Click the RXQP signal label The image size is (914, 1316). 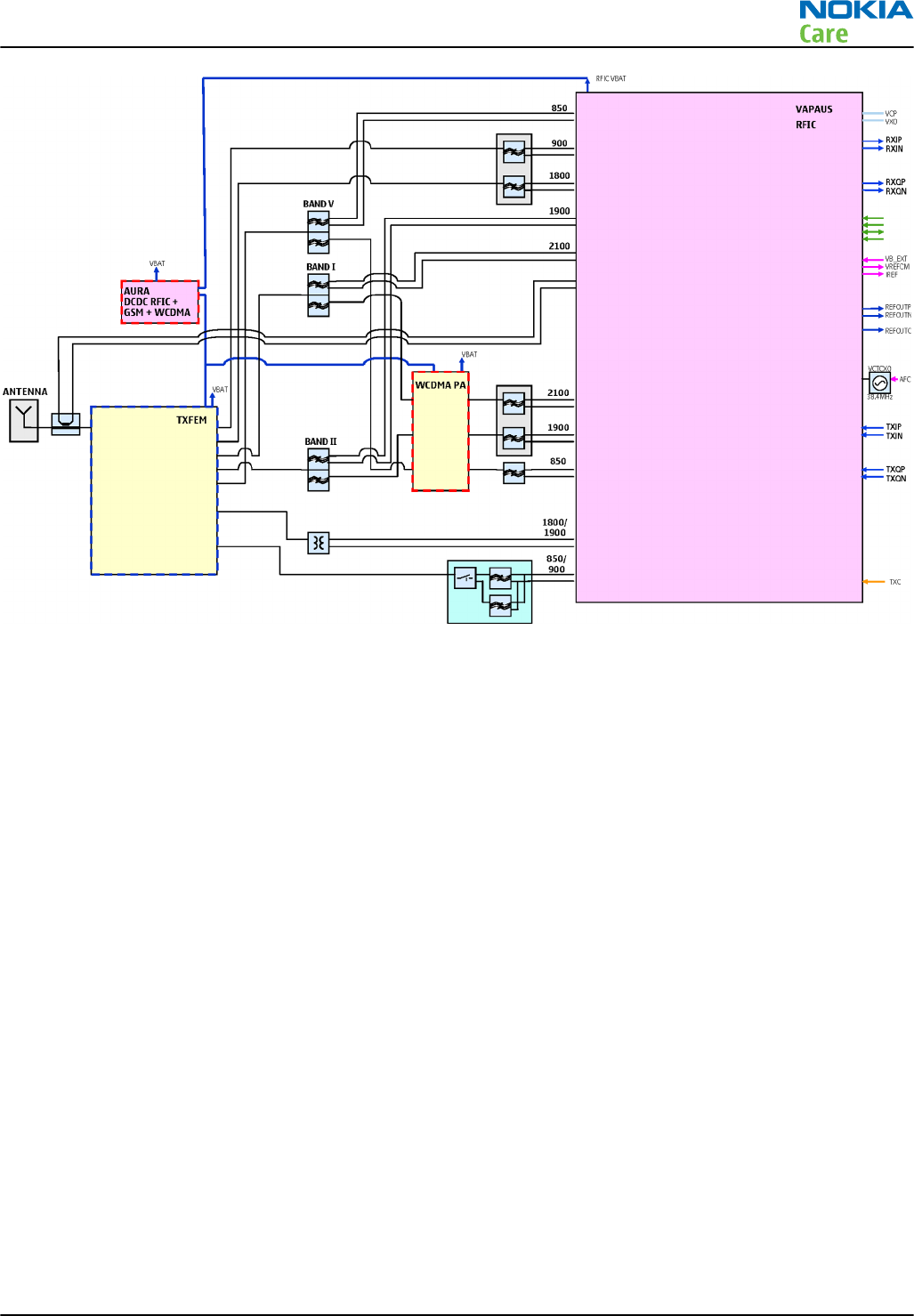click(x=895, y=182)
